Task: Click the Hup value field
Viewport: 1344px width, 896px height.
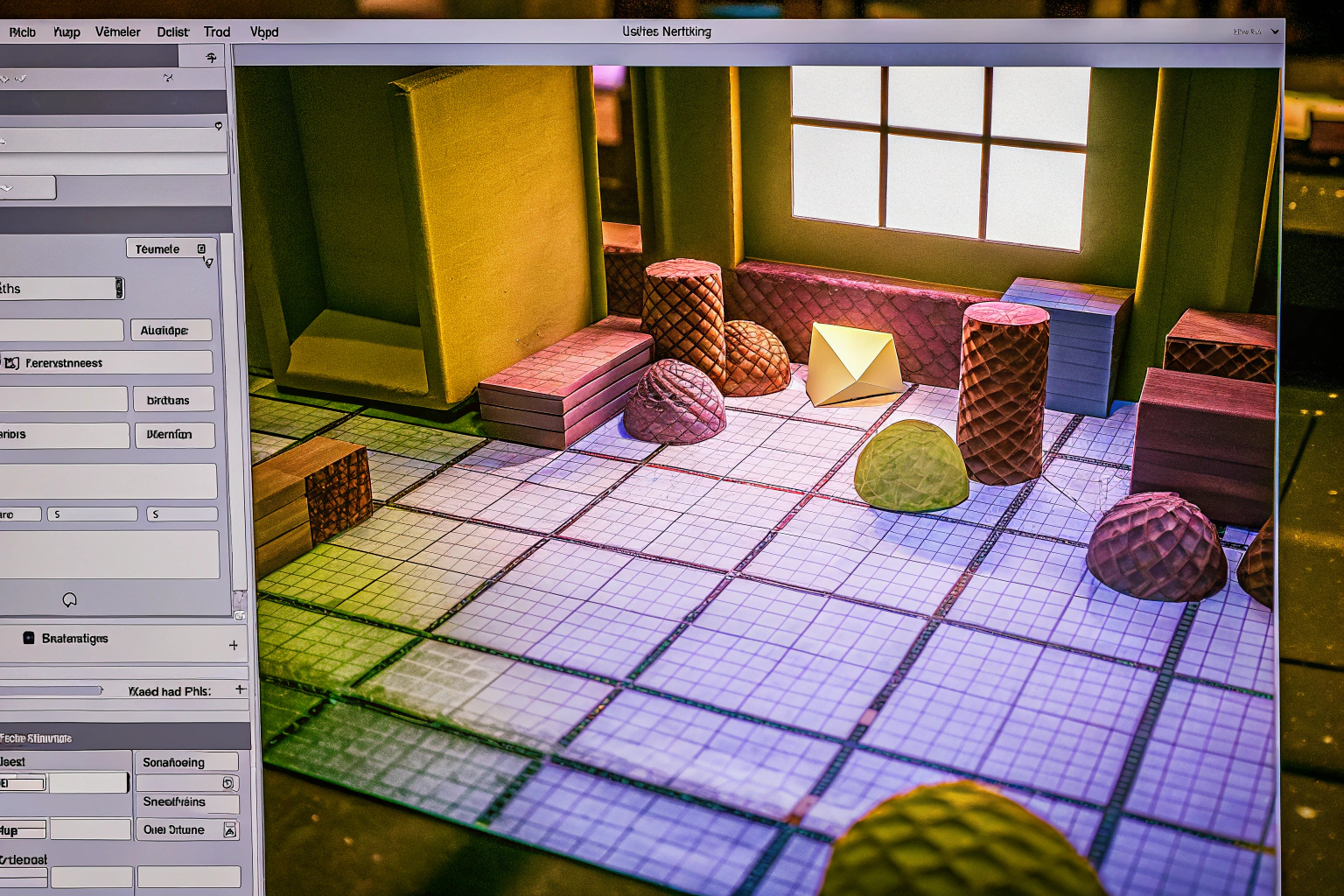Action: point(90,829)
